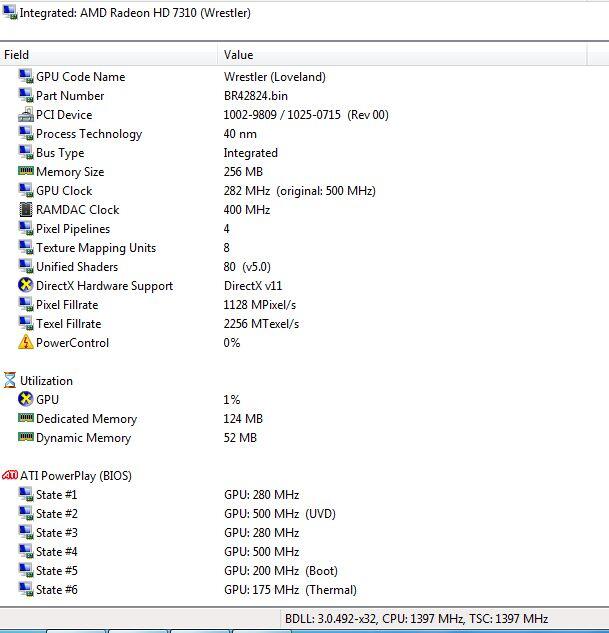Select the State #6 175 MHz (Thermal) value

tap(290, 590)
